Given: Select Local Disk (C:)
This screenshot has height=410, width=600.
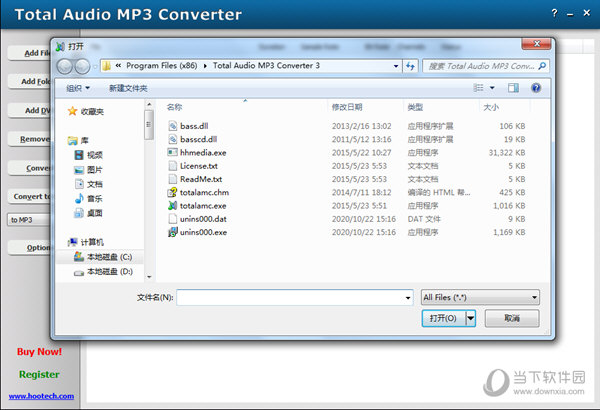Looking at the screenshot, I should 103,257.
